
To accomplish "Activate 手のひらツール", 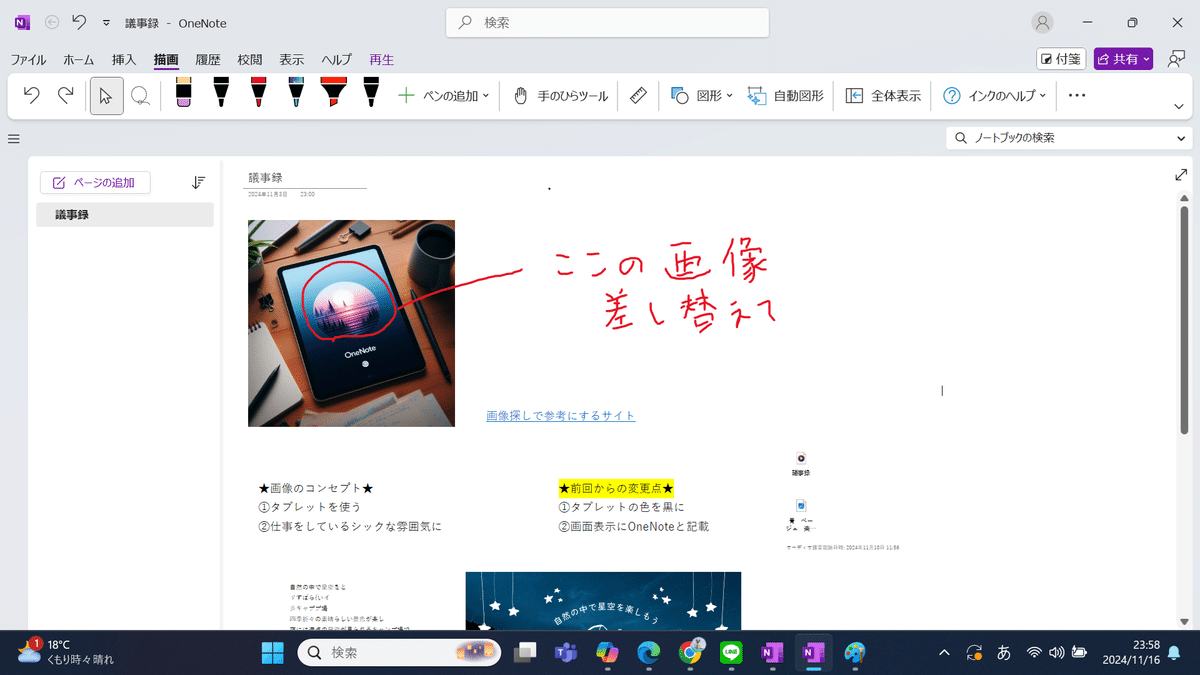I will [x=560, y=96].
